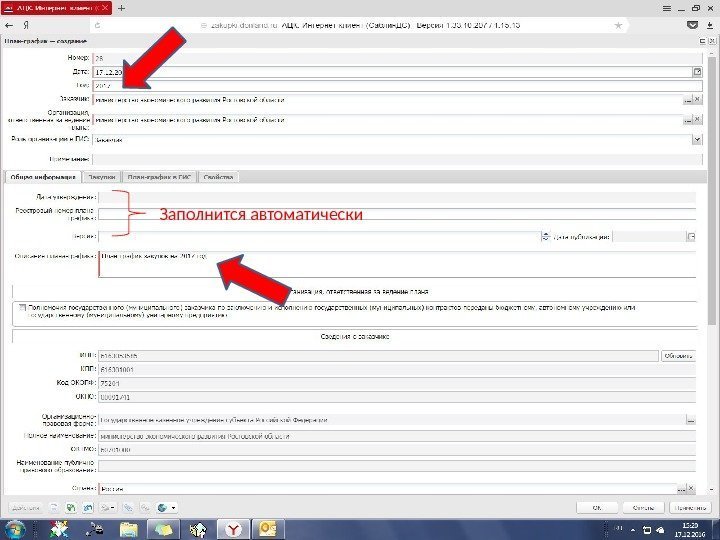
Task: Open Yandex Browser from the taskbar
Action: point(233,530)
